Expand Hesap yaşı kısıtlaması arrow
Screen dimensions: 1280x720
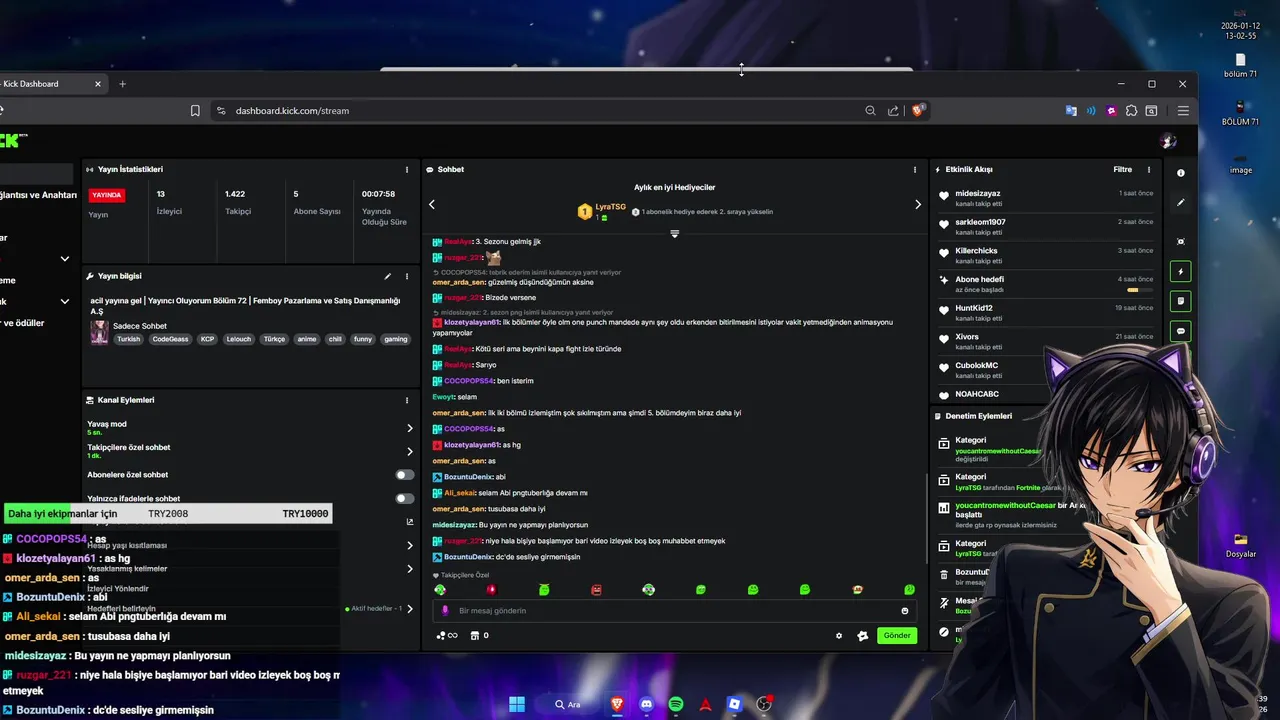[x=410, y=546]
